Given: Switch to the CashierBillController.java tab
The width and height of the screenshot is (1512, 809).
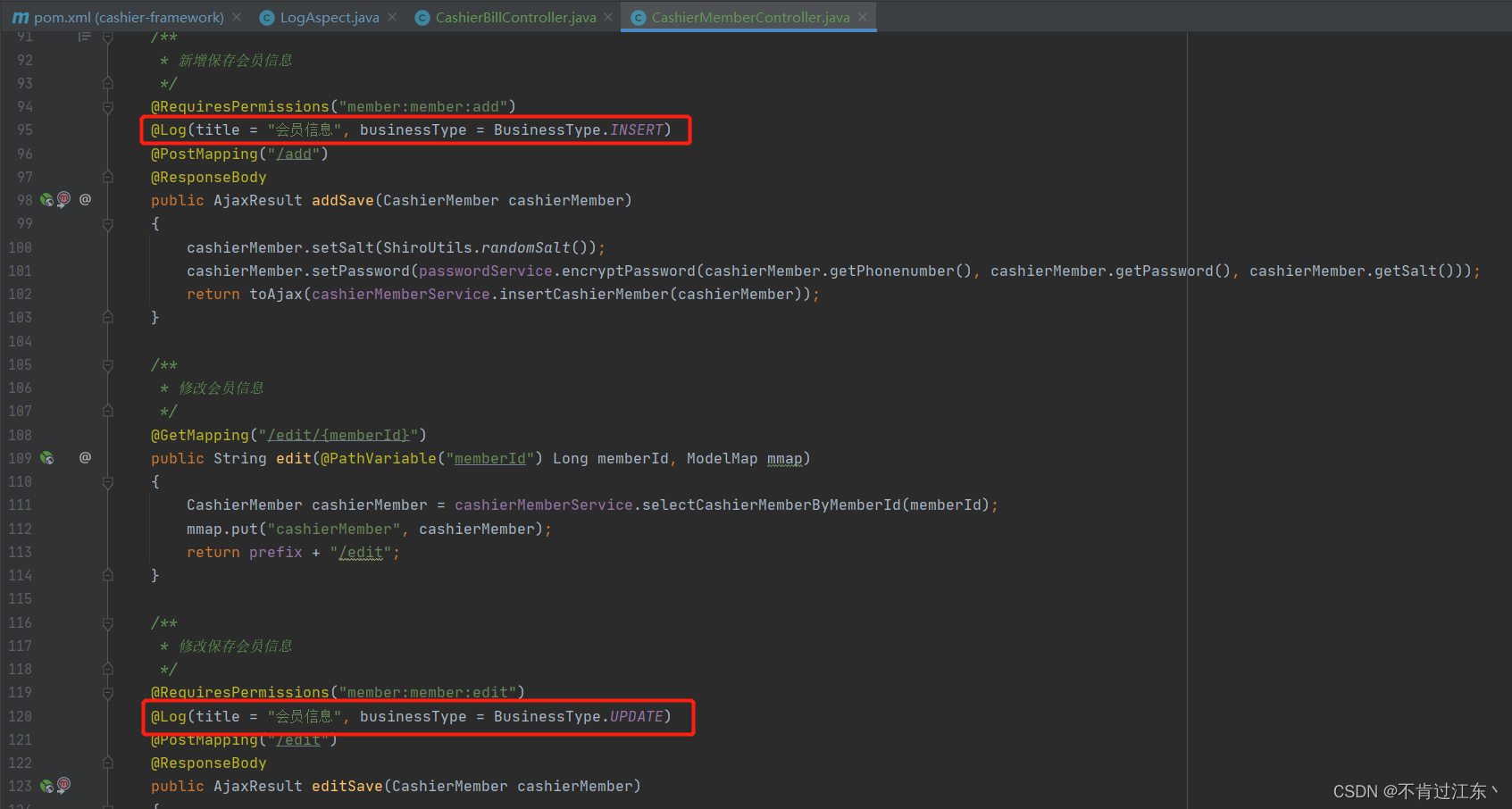Looking at the screenshot, I should 515,17.
